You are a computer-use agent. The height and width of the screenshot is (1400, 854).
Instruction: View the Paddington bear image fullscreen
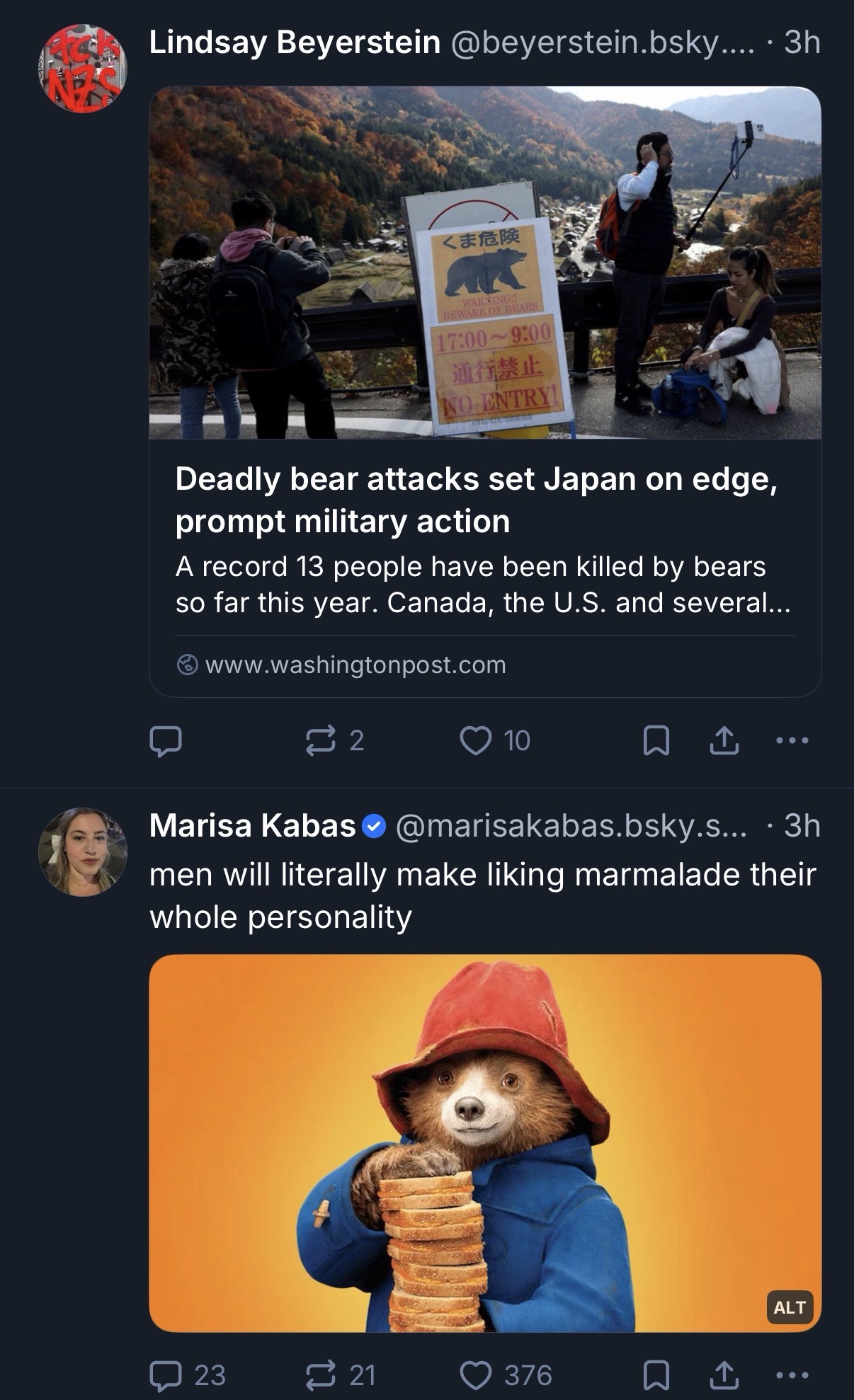(x=485, y=1142)
